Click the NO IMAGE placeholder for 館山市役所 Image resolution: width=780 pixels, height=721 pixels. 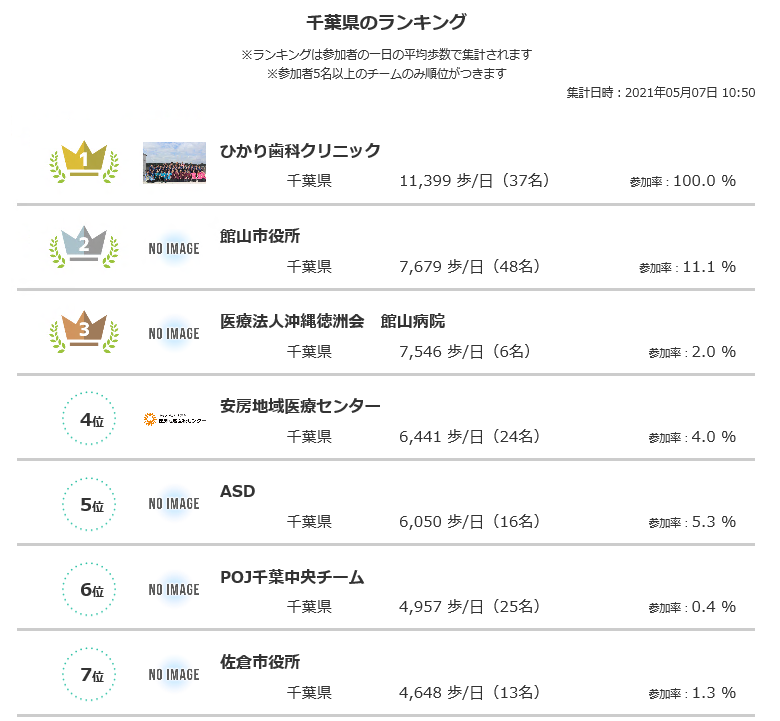[x=174, y=248]
